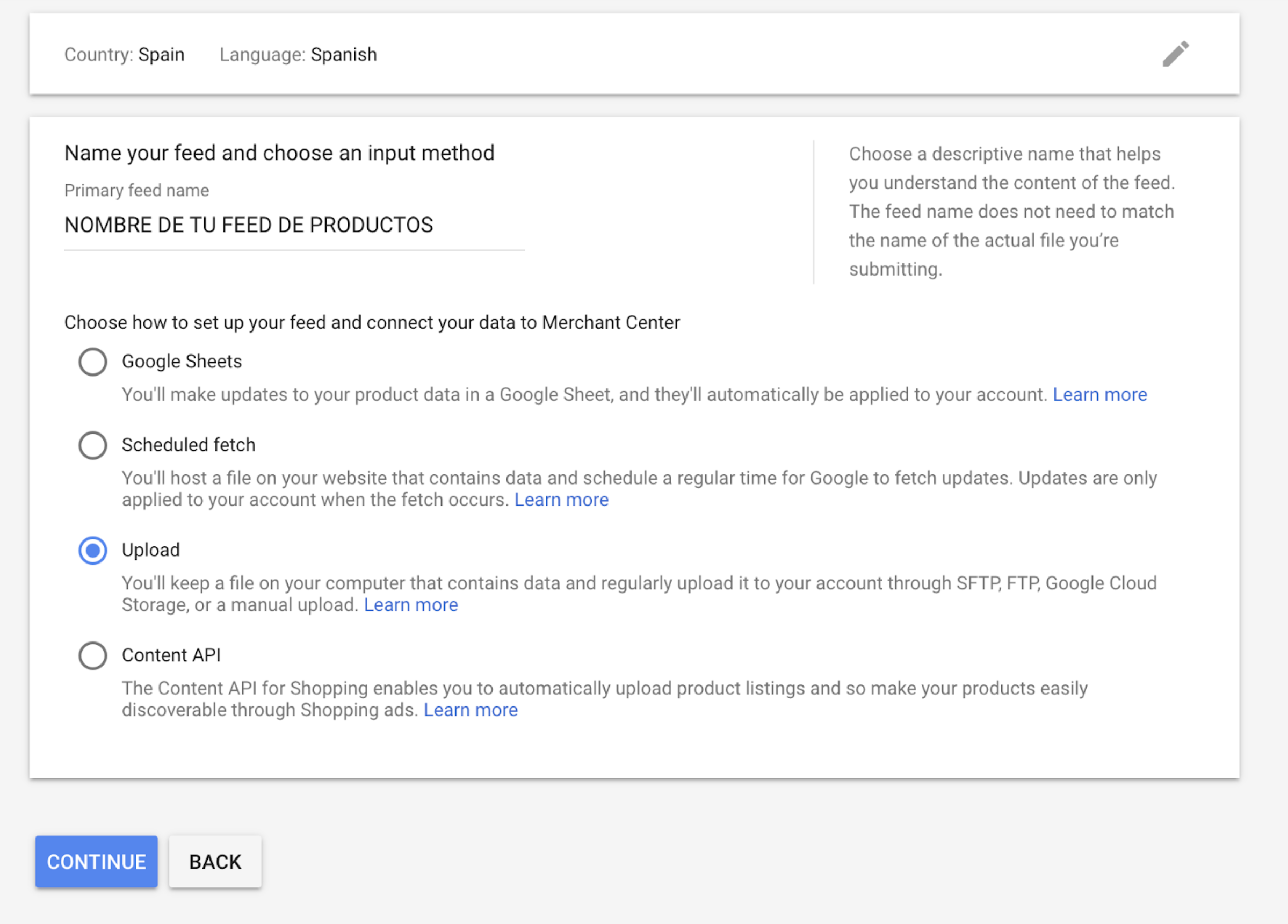Image resolution: width=1288 pixels, height=924 pixels.
Task: Click the 'Primary feed name' label
Action: pyautogui.click(x=137, y=190)
